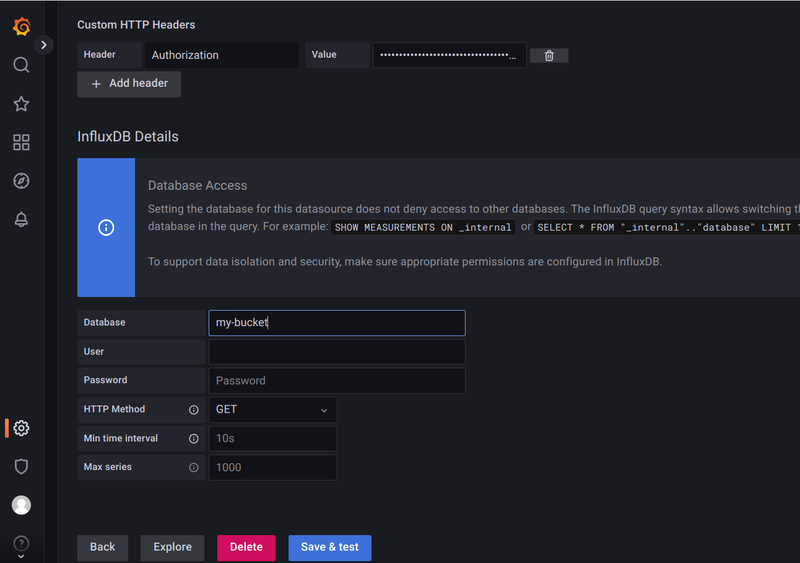Open Starred dashboards from the sidebar
This screenshot has height=563, width=800.
[x=21, y=104]
